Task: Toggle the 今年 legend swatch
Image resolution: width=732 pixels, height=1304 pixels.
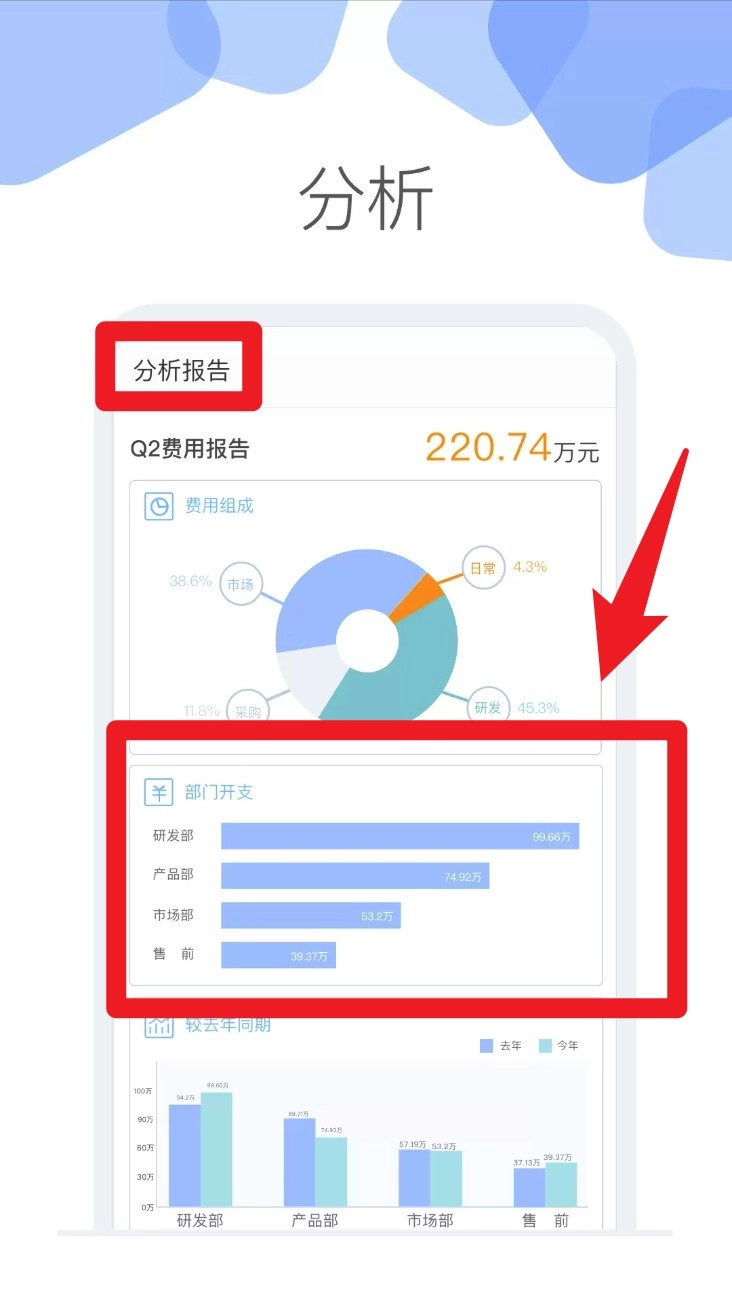Action: 545,1046
